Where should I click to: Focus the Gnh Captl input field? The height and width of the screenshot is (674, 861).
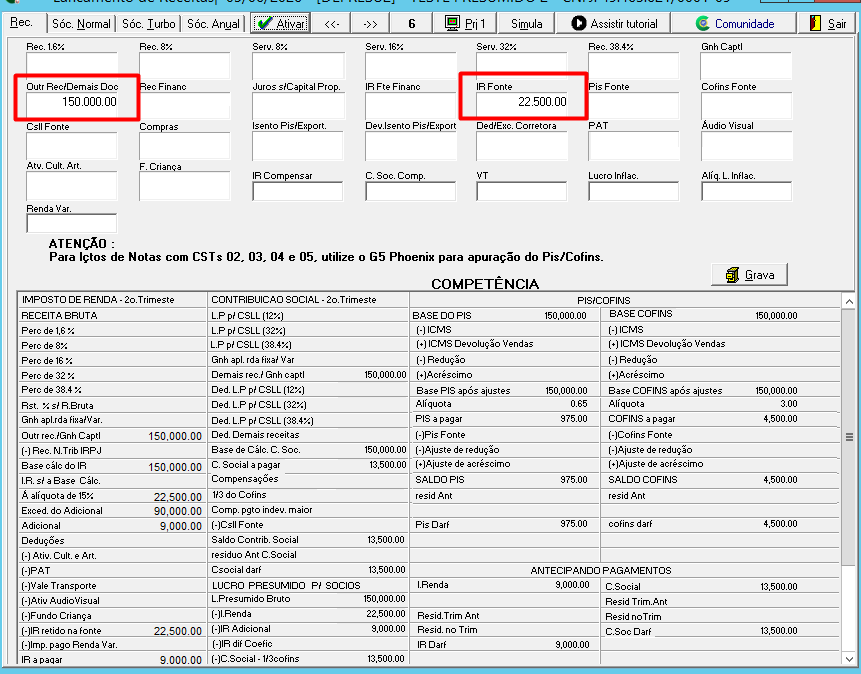point(746,65)
